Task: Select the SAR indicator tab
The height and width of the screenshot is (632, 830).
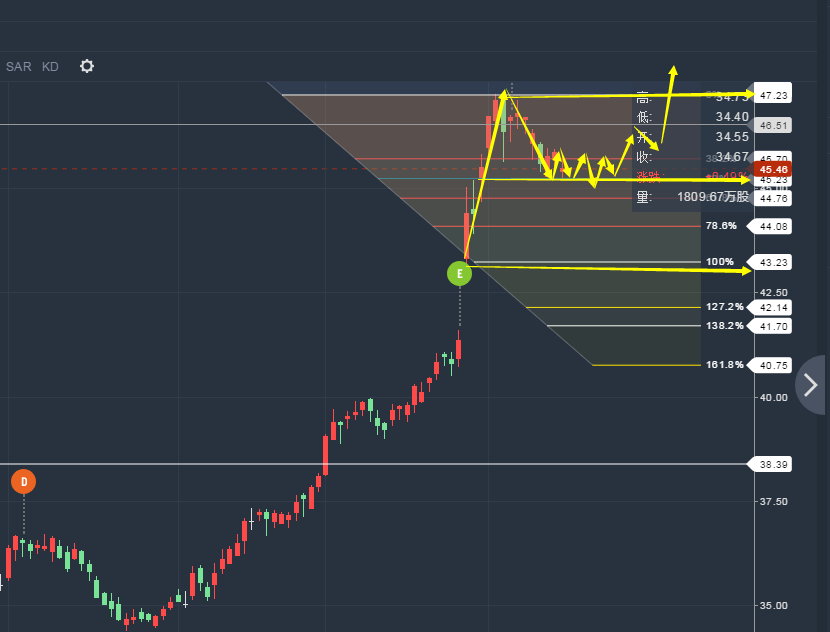Action: (x=19, y=67)
